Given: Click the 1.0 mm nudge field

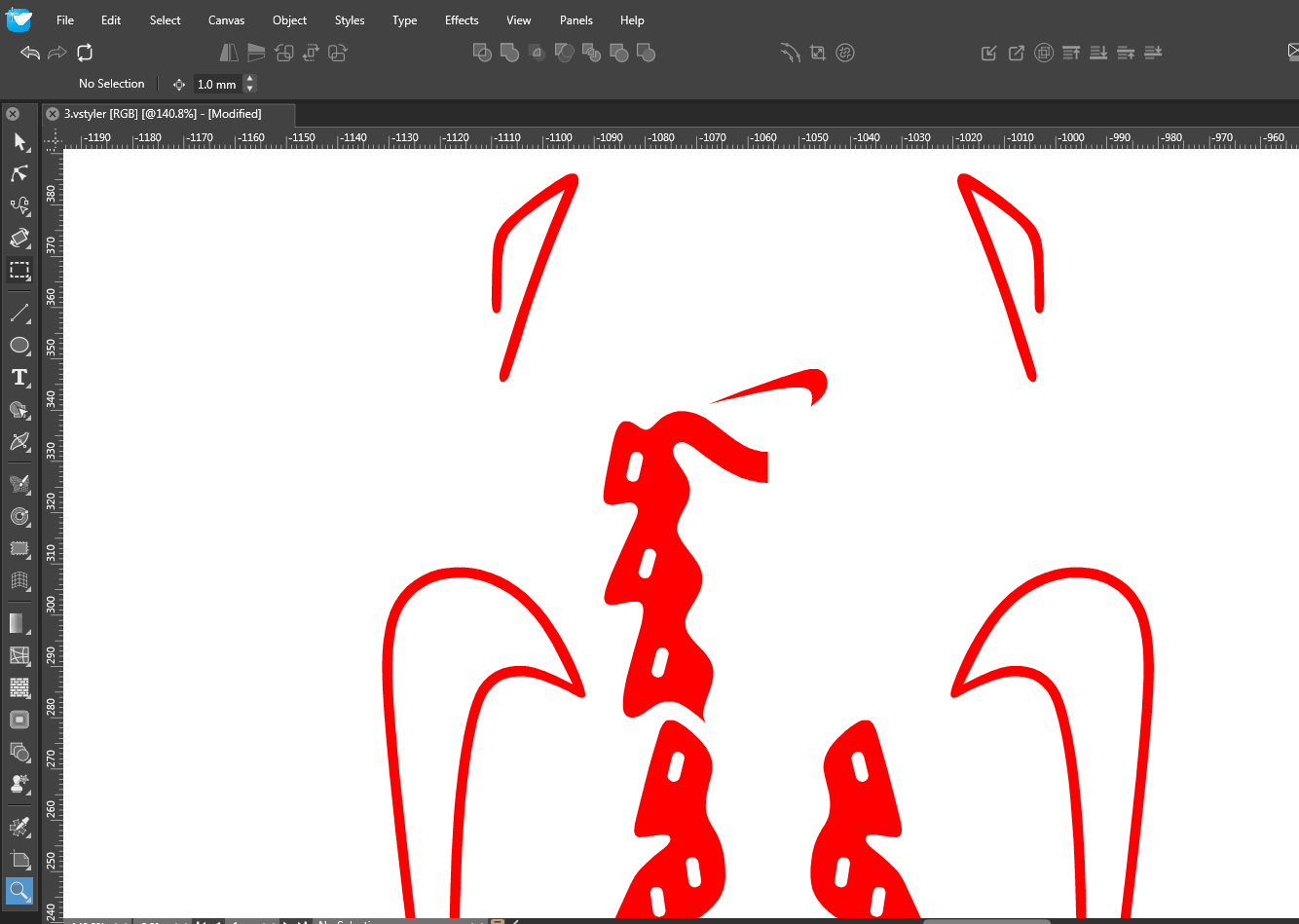Looking at the screenshot, I should (x=217, y=84).
